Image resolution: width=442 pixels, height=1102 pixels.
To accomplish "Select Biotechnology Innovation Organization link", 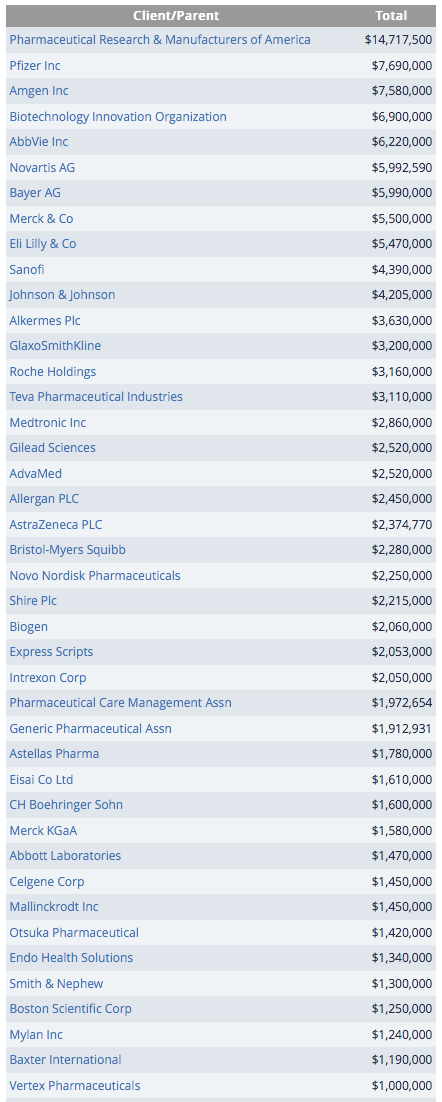I will [x=118, y=117].
